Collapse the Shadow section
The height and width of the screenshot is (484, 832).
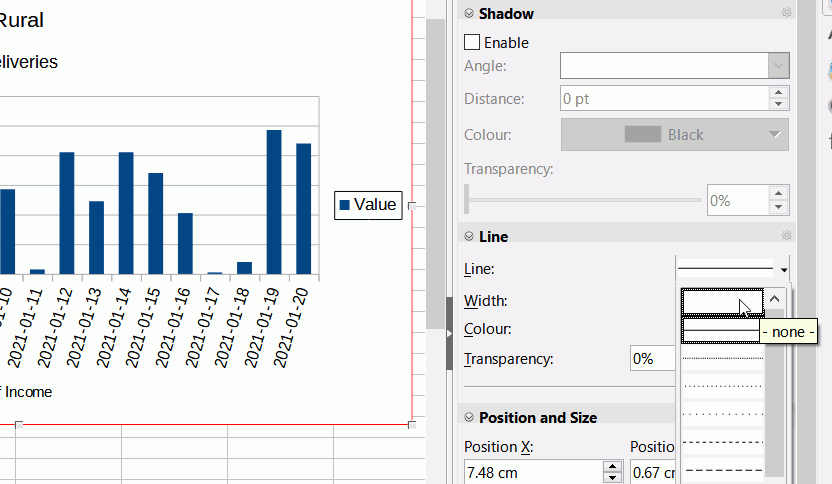tap(469, 13)
